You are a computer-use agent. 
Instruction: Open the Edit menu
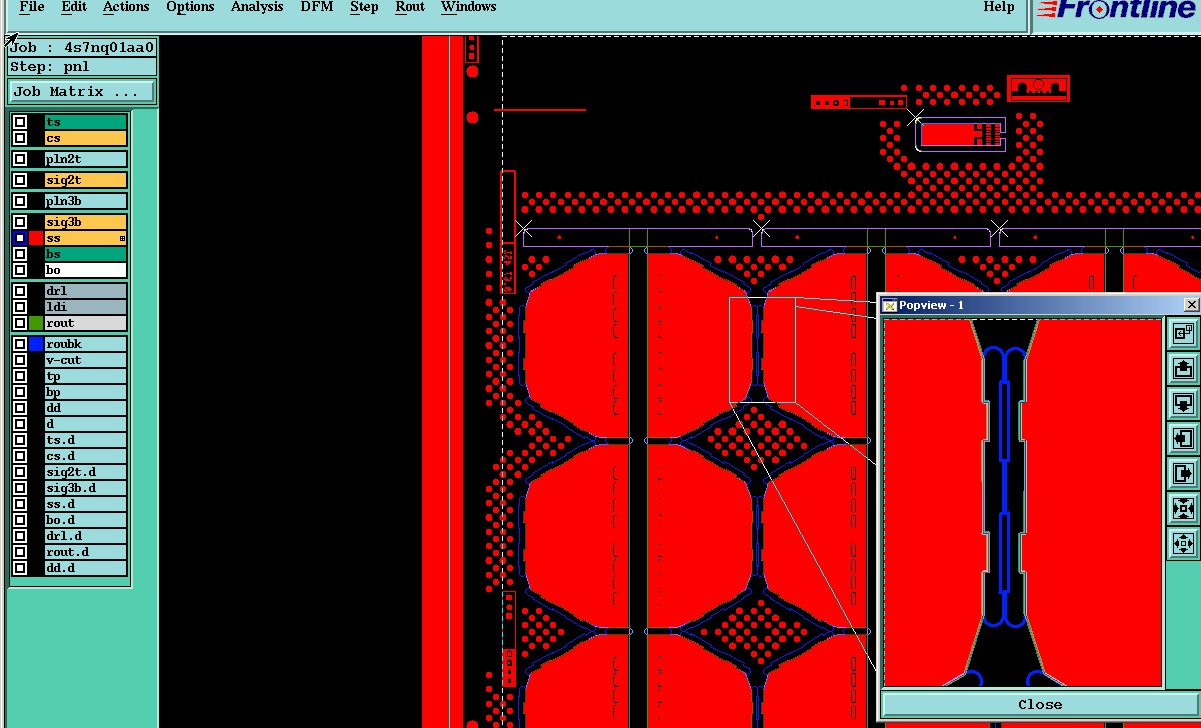tap(73, 7)
